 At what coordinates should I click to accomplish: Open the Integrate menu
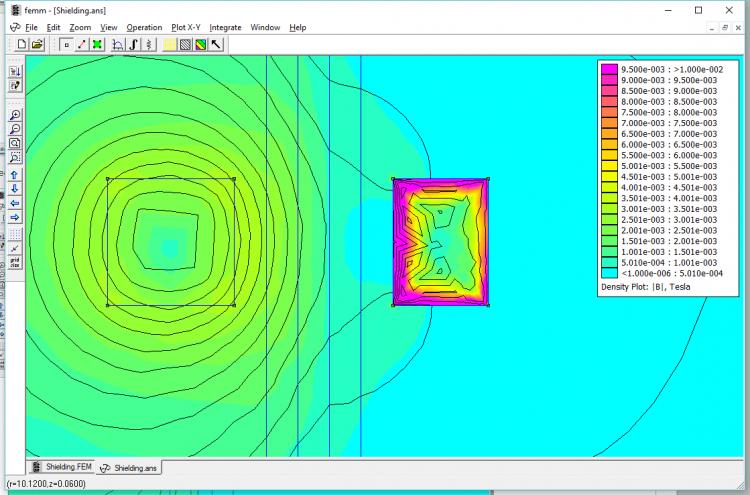click(225, 27)
